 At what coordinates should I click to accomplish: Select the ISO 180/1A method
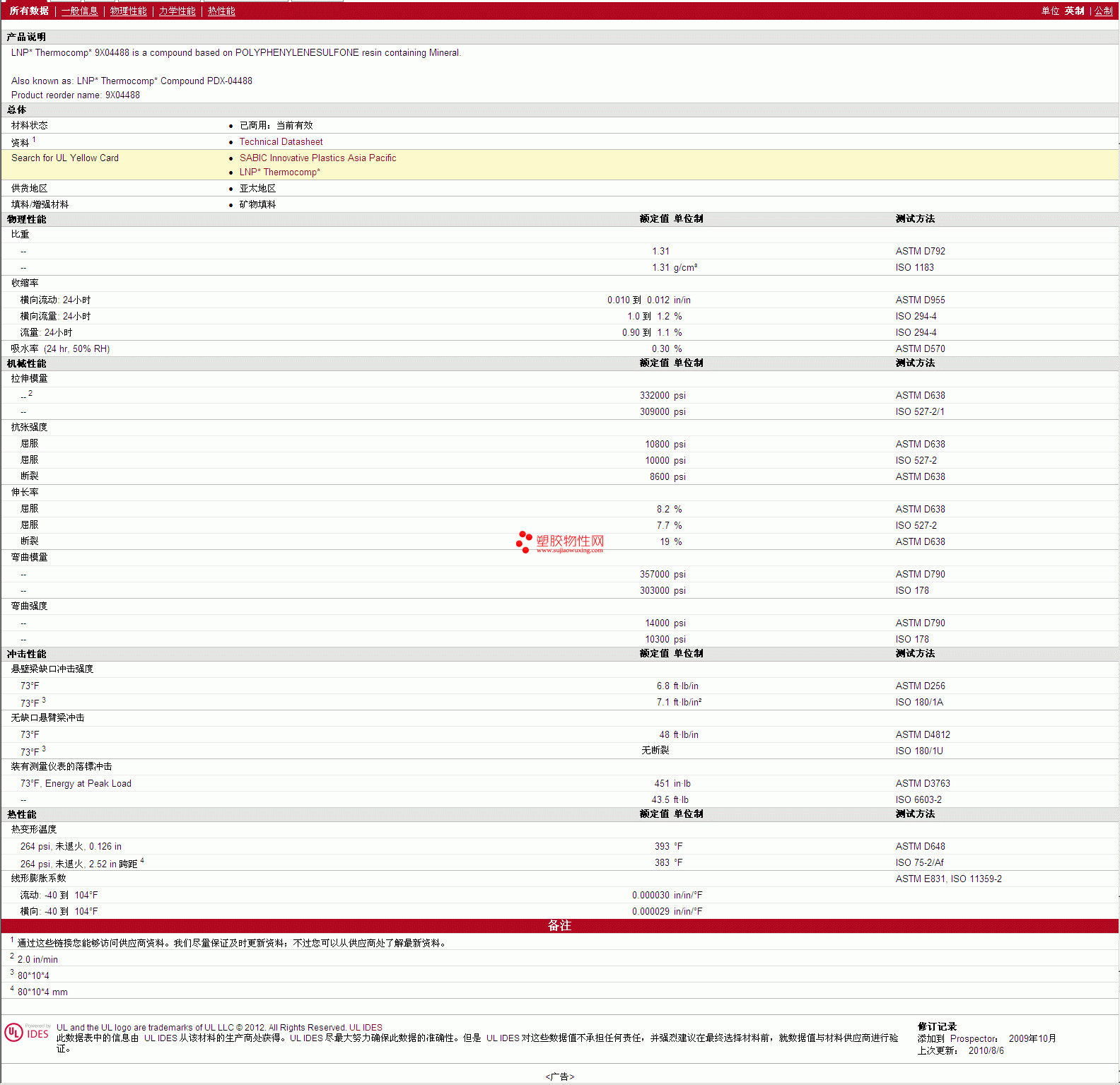click(919, 702)
